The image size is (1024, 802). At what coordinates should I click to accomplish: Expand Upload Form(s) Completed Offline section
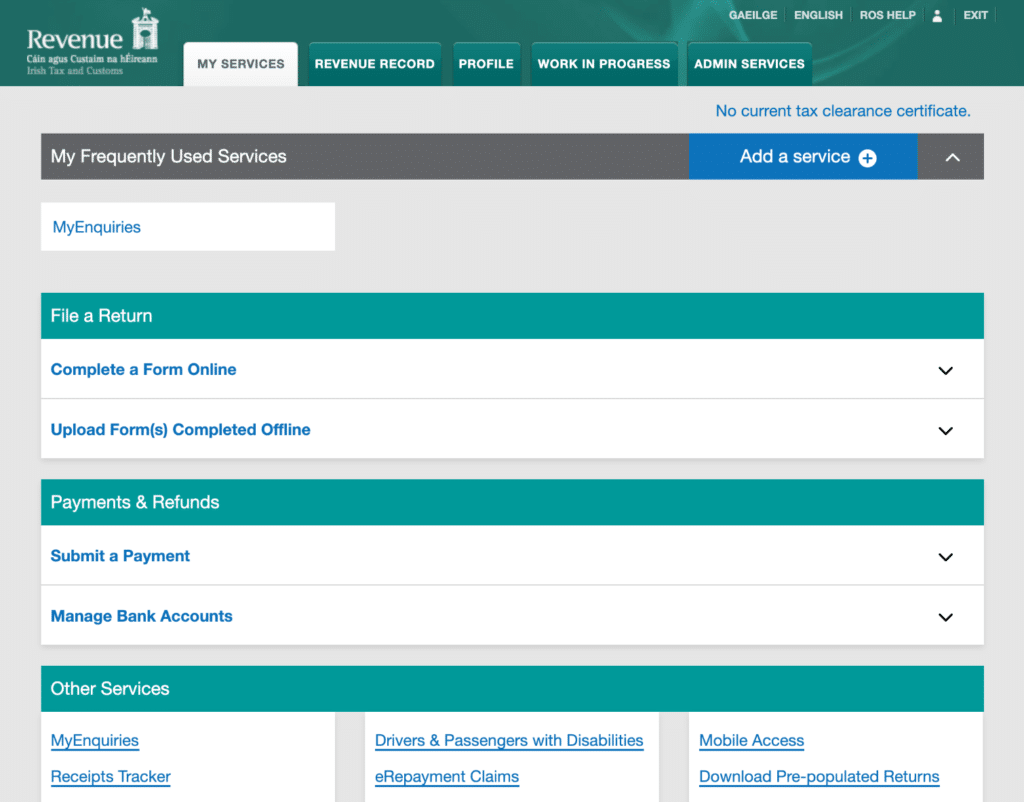945,430
